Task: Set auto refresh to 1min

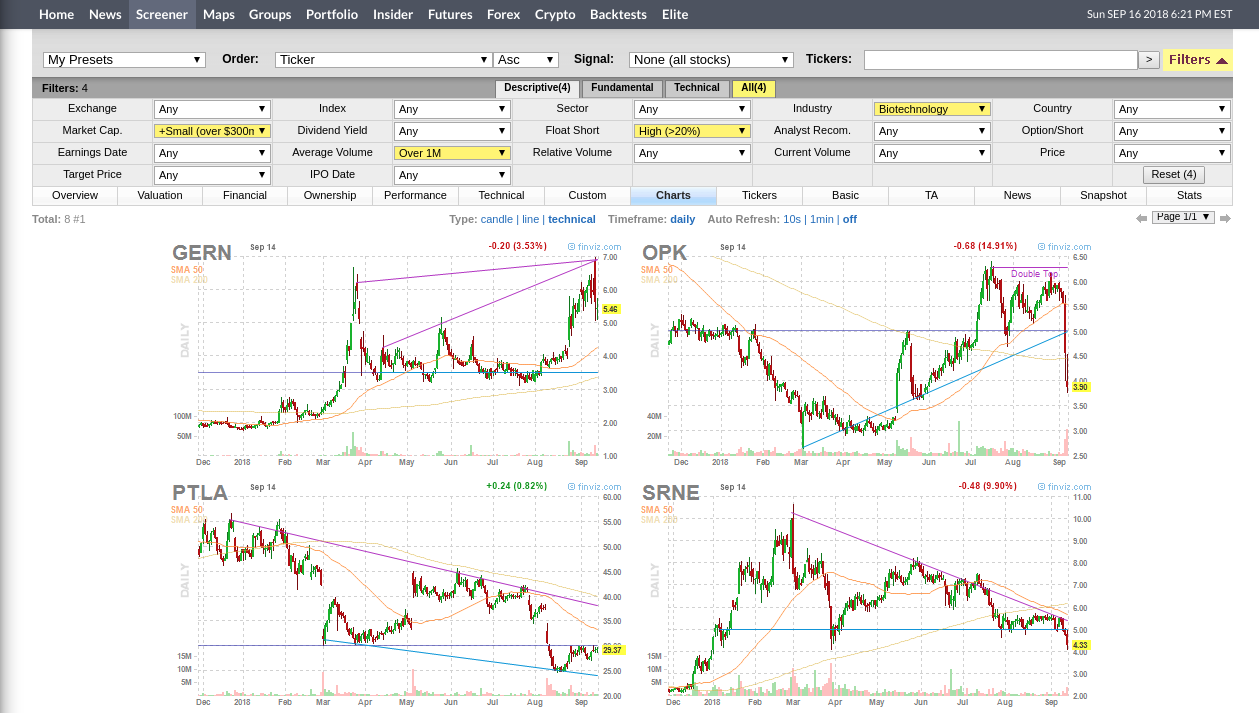Action: 822,219
